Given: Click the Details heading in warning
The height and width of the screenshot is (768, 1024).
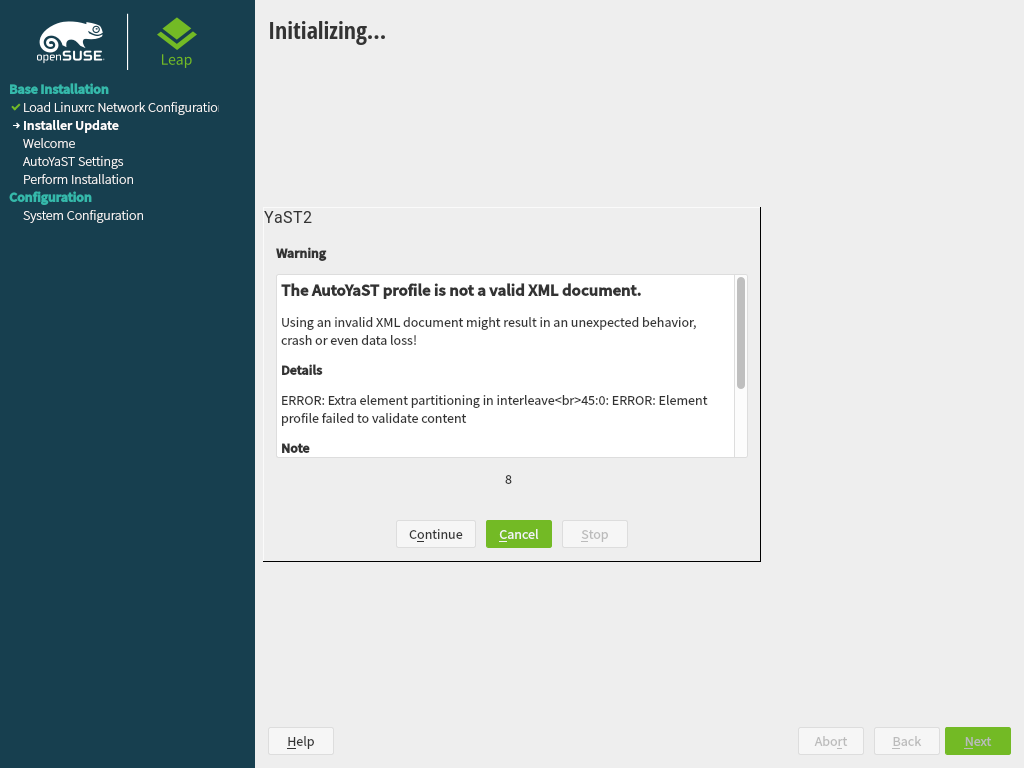Looking at the screenshot, I should tap(302, 370).
